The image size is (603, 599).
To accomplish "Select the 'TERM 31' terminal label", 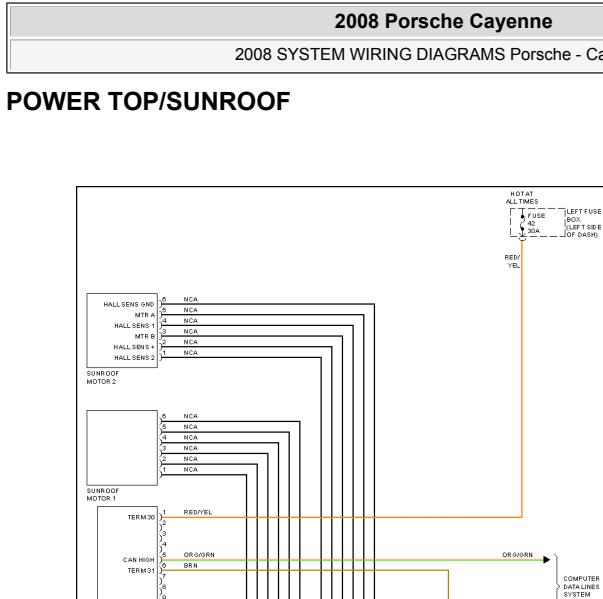I will pyautogui.click(x=141, y=571).
